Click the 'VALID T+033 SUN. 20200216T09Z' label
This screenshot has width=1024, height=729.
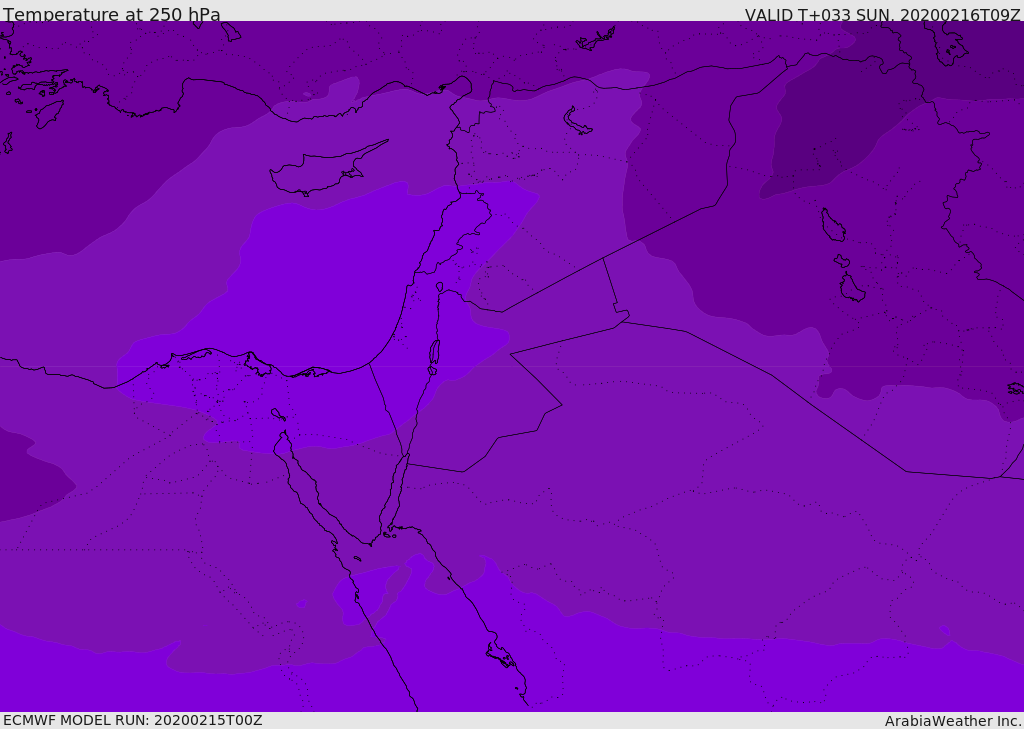pyautogui.click(x=882, y=15)
